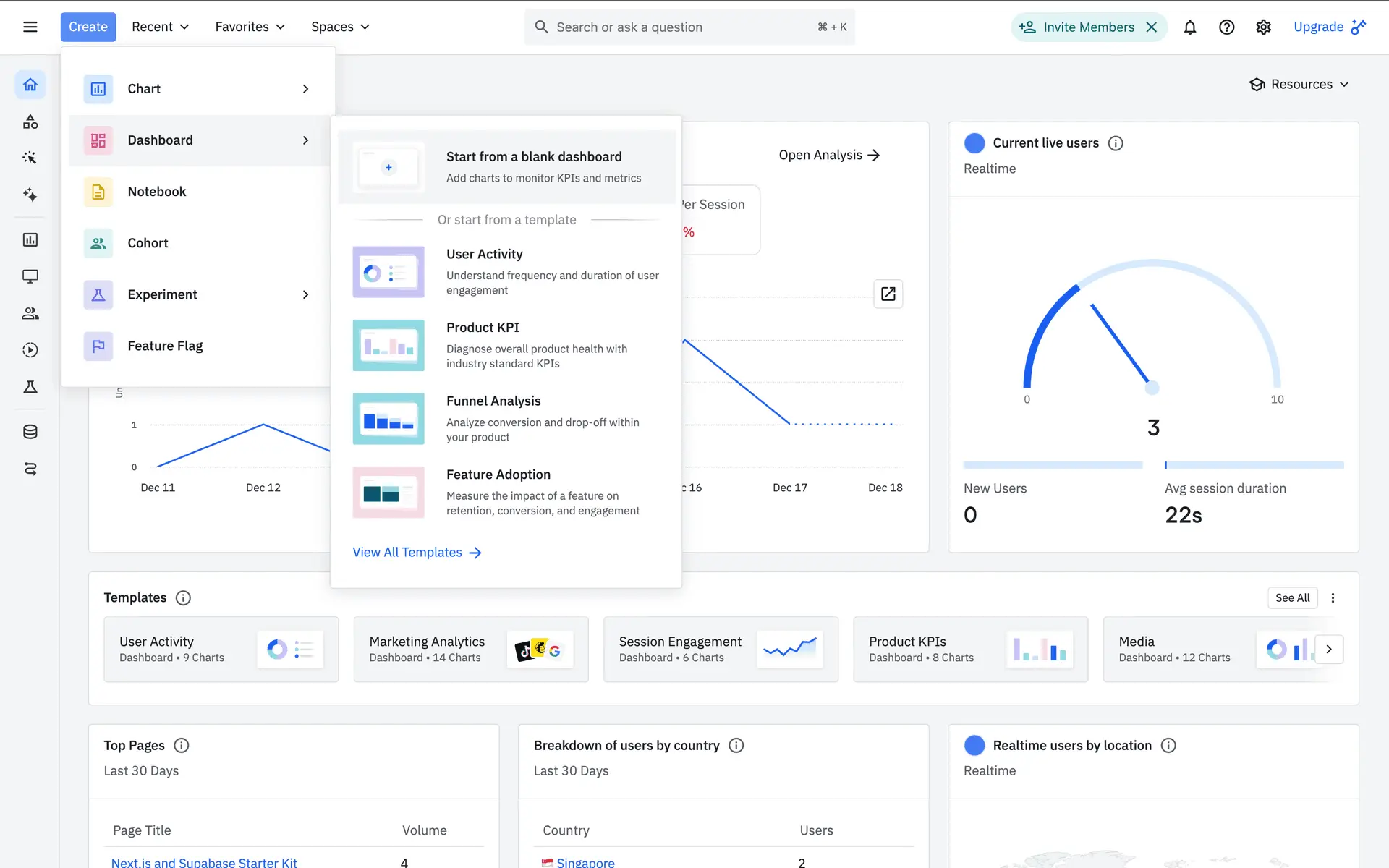Click the hamburger menu icon
Viewport: 1389px width, 868px height.
tap(30, 27)
